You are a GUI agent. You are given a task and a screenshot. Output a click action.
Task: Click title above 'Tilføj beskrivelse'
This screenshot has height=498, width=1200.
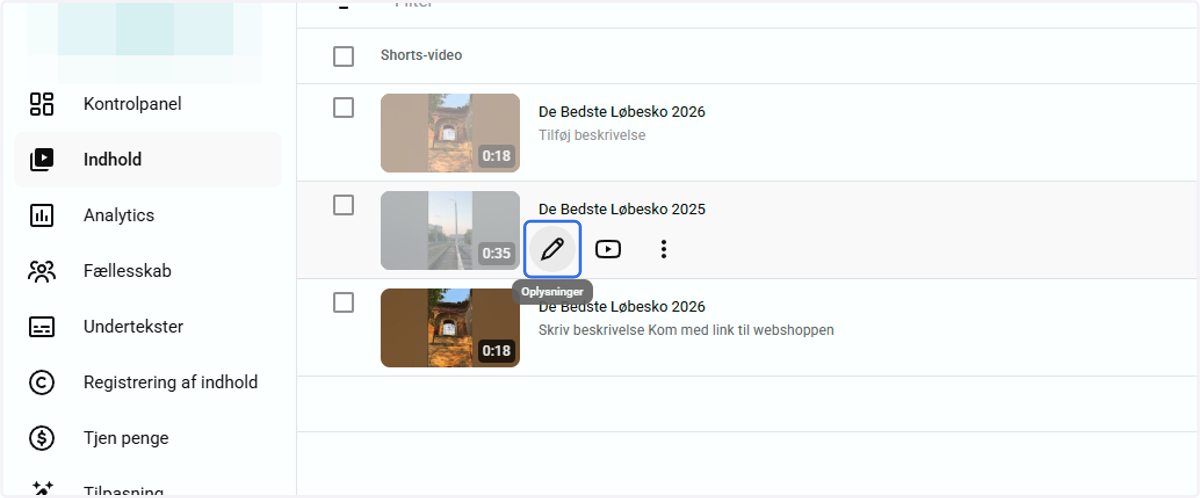622,112
